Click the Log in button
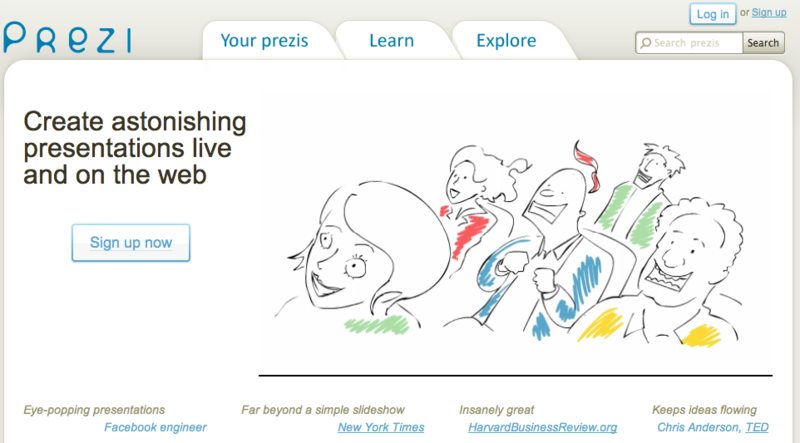The width and height of the screenshot is (800, 443). coord(713,14)
